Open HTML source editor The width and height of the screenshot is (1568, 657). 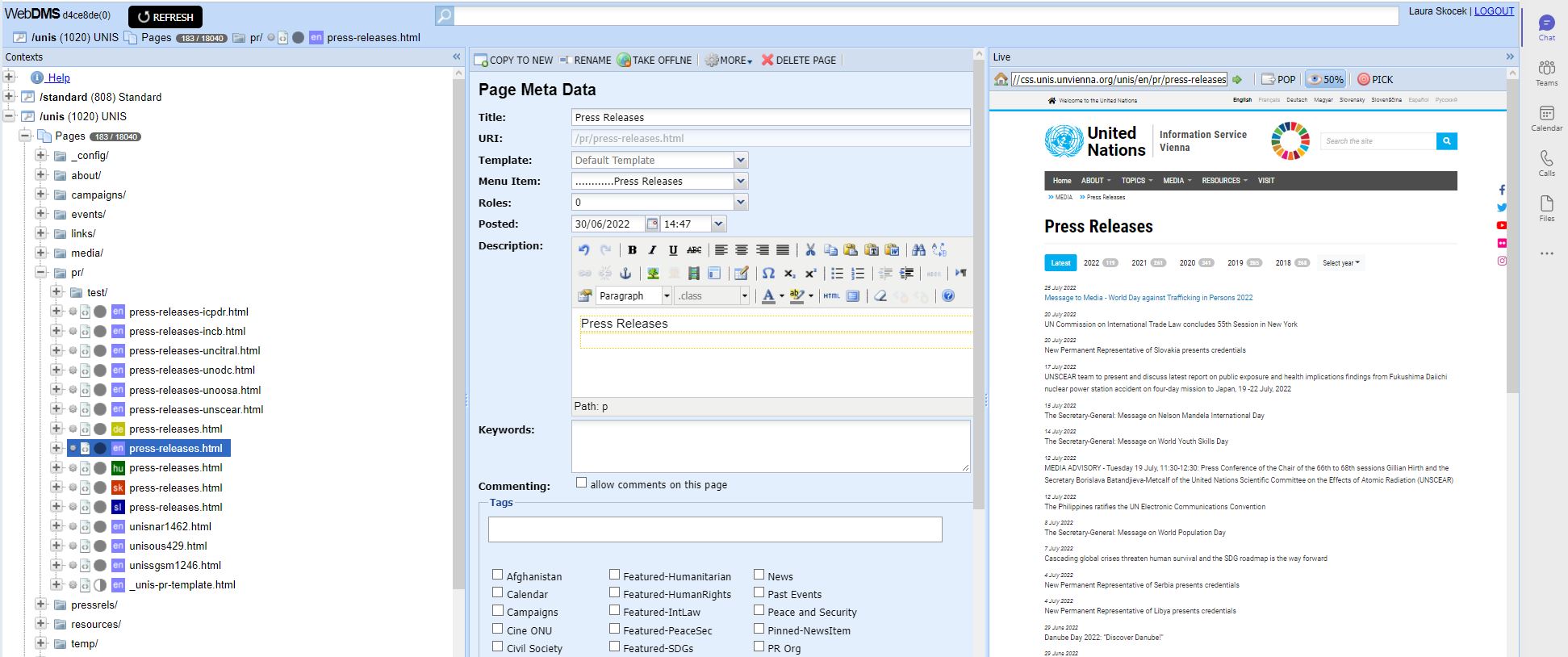click(x=831, y=296)
